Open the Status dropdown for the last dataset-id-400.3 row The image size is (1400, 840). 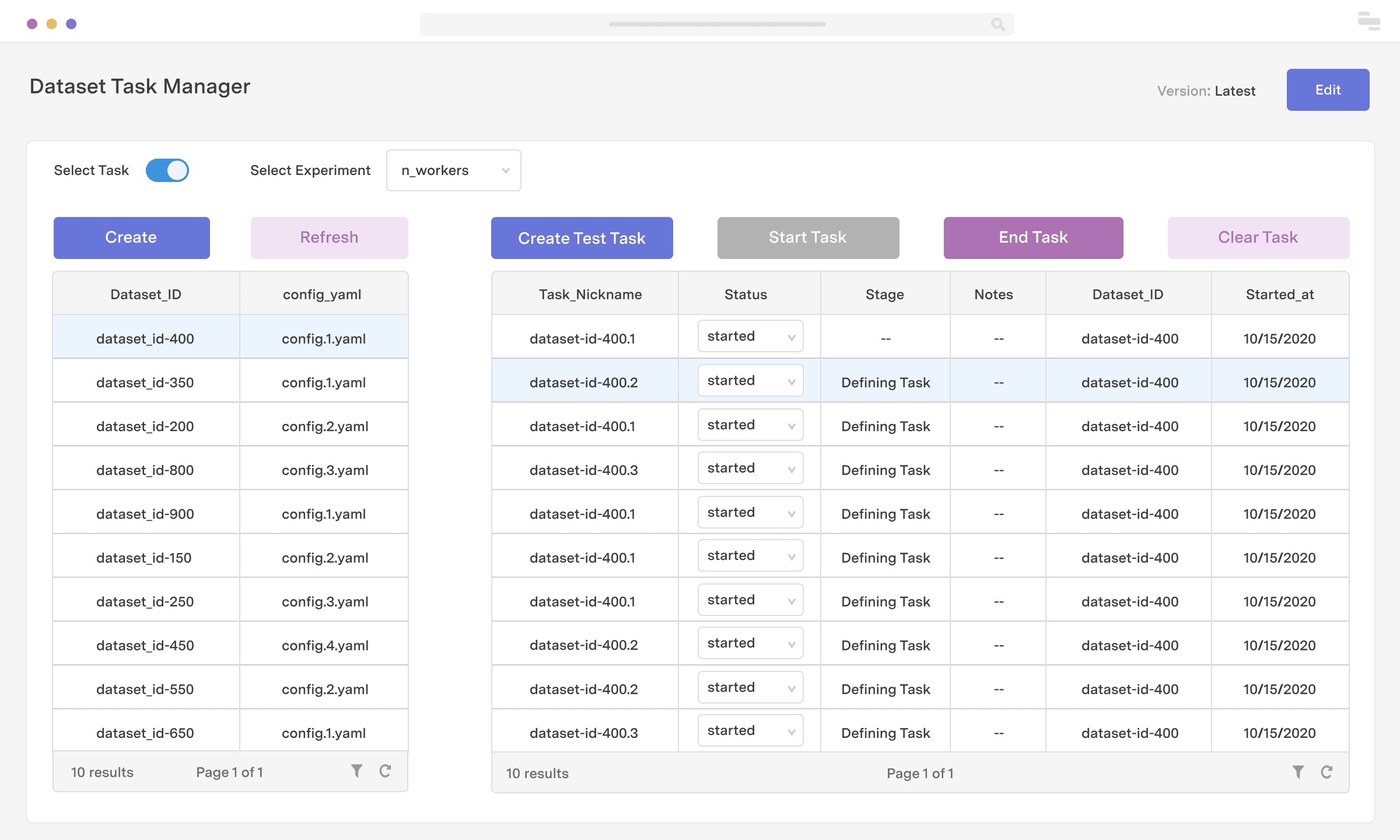tap(750, 730)
